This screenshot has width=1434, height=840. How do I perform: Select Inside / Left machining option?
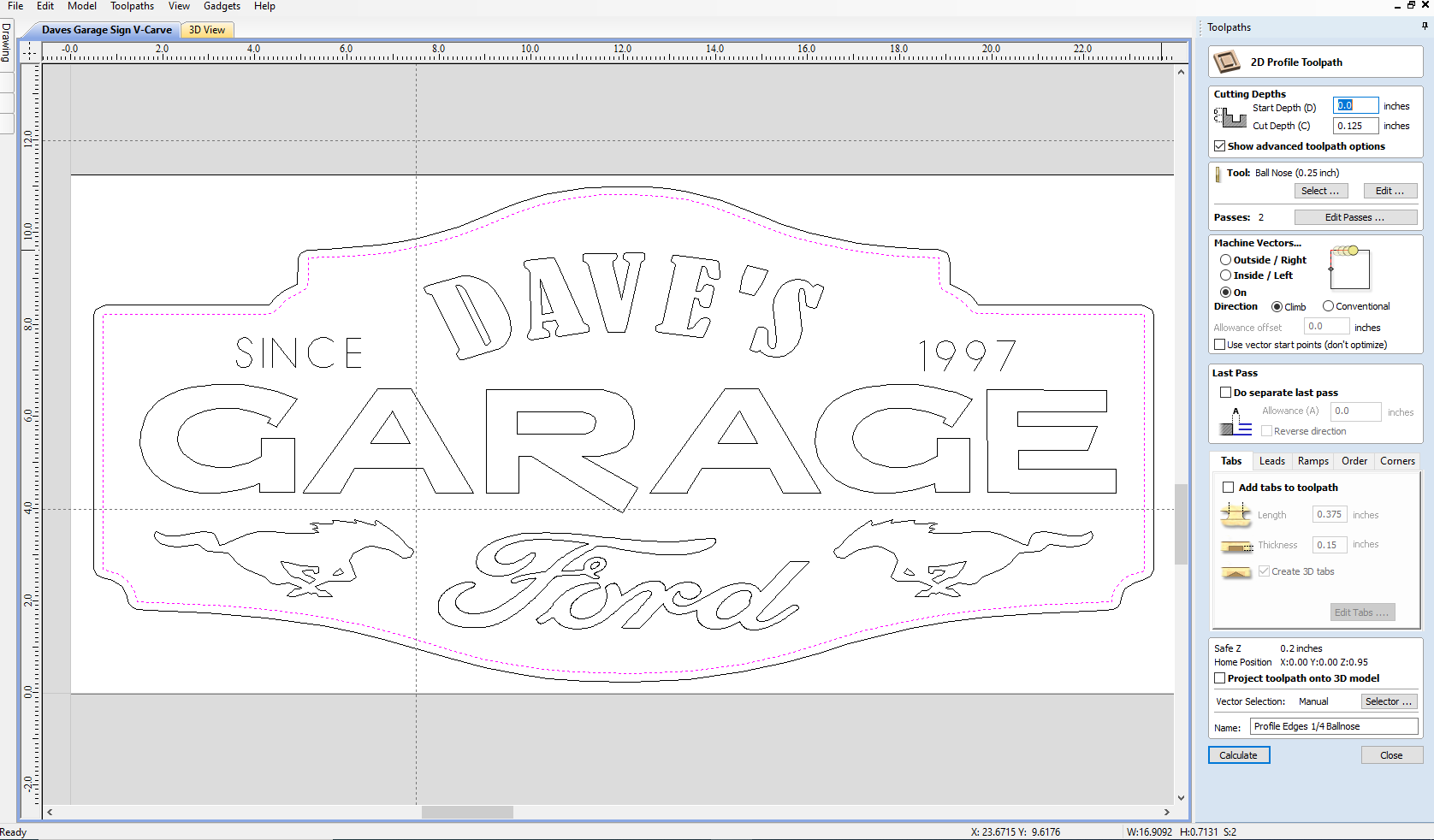click(1225, 275)
